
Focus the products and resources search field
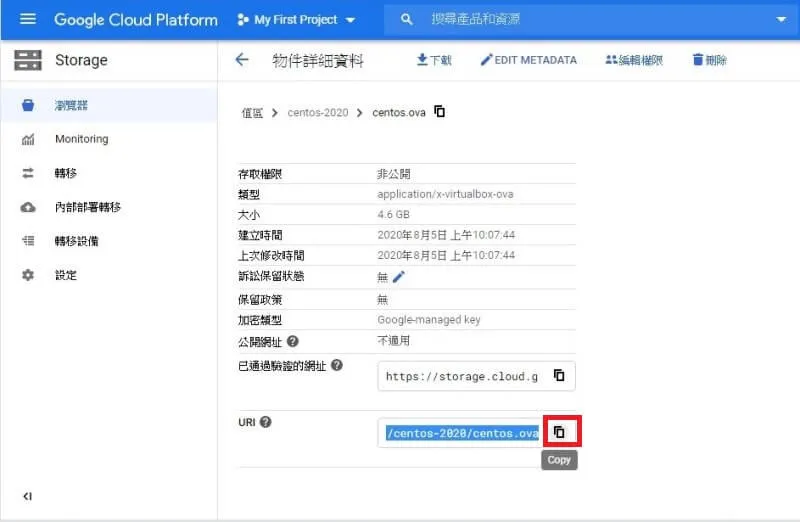592,19
